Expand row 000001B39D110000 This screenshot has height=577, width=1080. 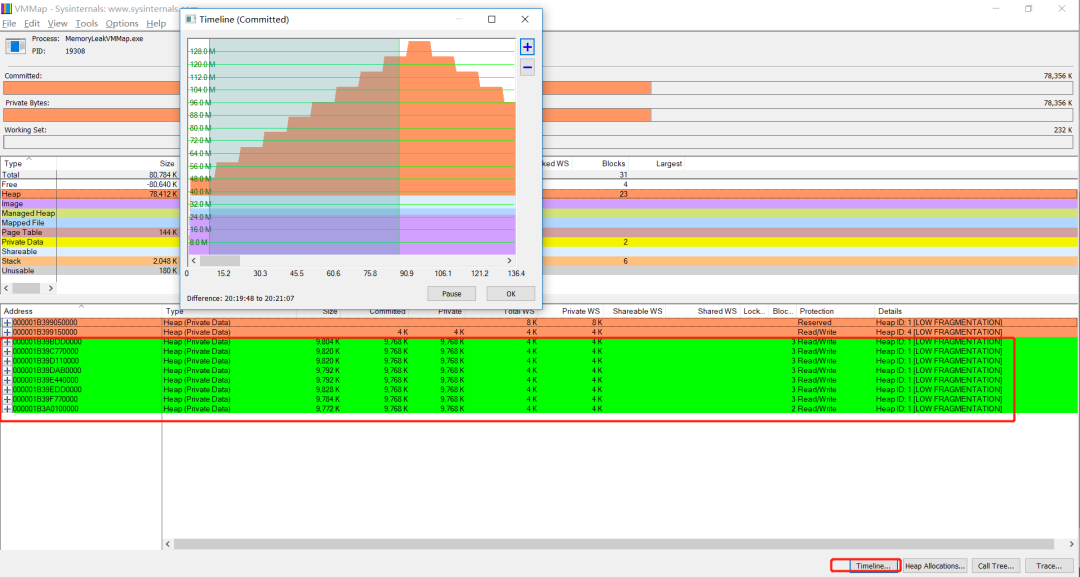[x=8, y=361]
